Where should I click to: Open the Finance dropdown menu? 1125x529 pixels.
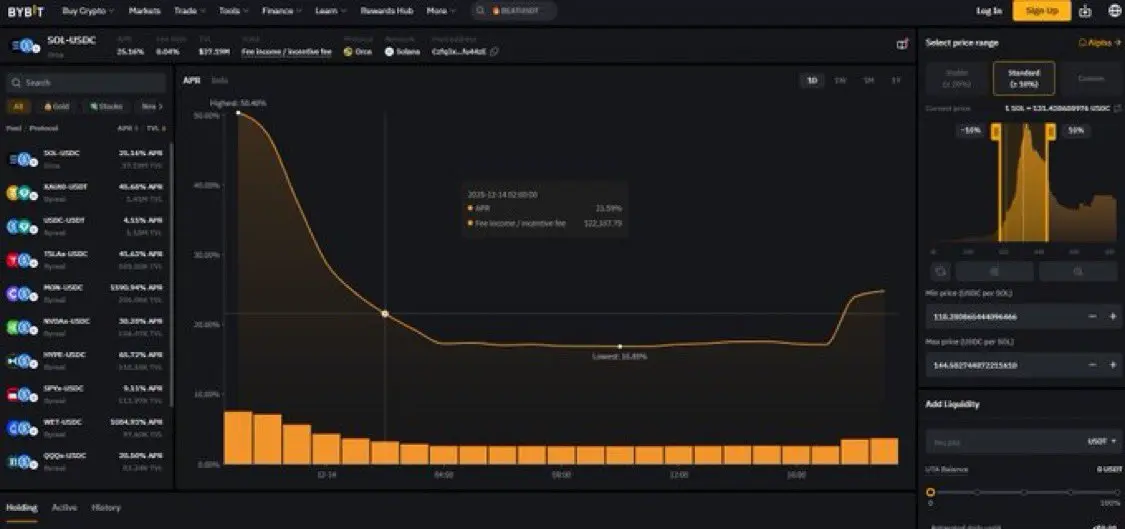(282, 11)
